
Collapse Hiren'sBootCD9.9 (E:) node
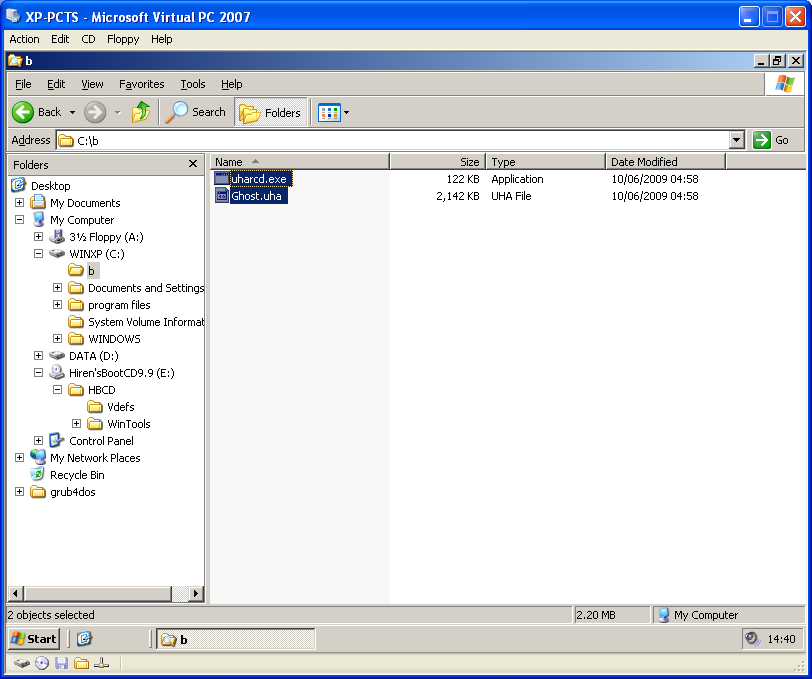point(38,372)
